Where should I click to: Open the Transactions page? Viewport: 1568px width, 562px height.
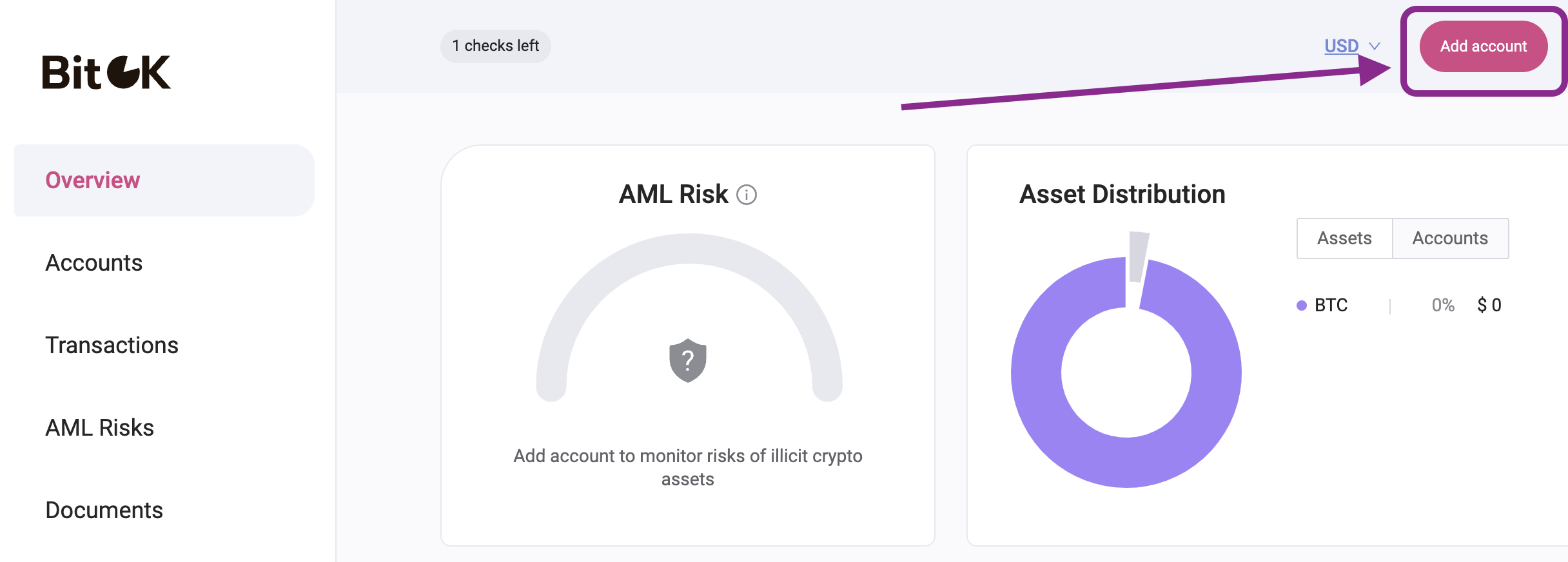[112, 345]
